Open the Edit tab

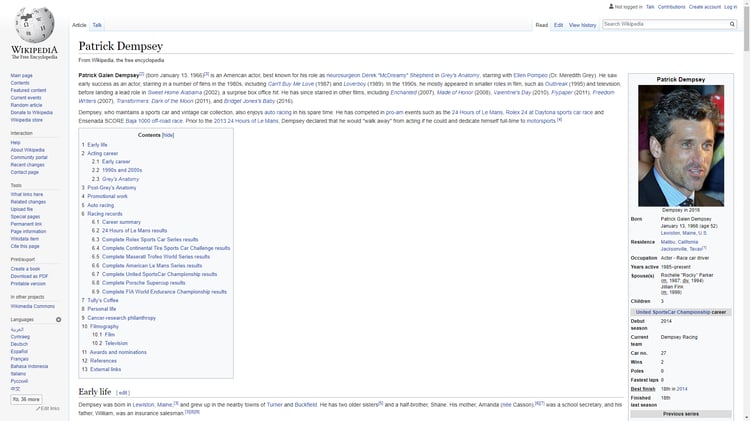(x=558, y=25)
